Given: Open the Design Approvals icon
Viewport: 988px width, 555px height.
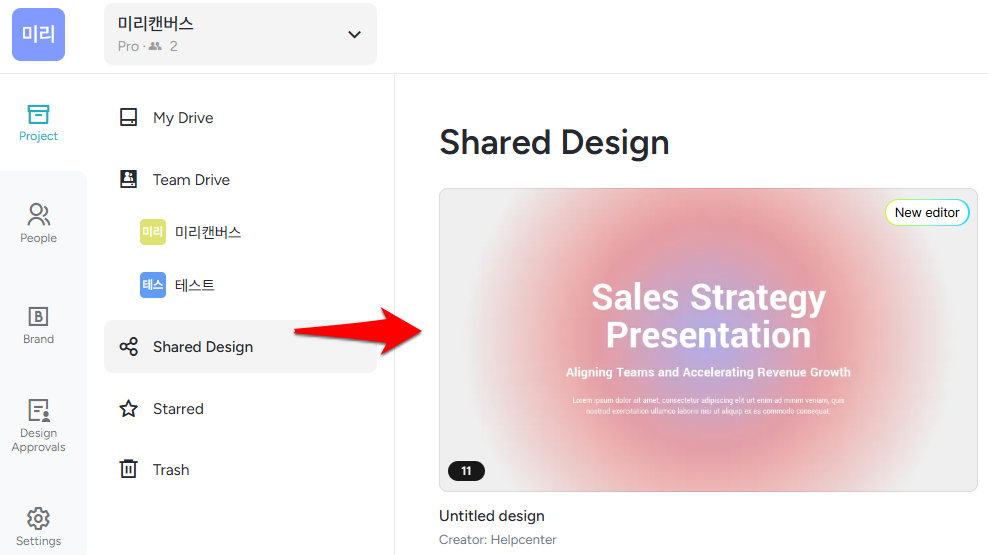Looking at the screenshot, I should pyautogui.click(x=38, y=410).
